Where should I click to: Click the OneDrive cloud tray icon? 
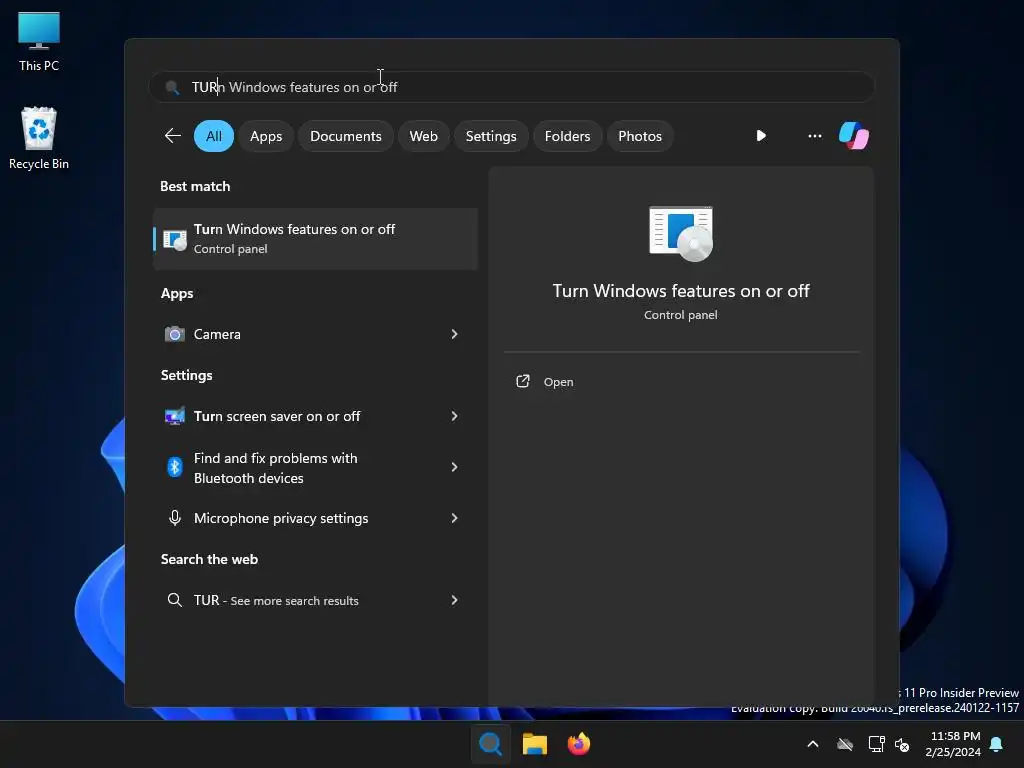(x=845, y=744)
